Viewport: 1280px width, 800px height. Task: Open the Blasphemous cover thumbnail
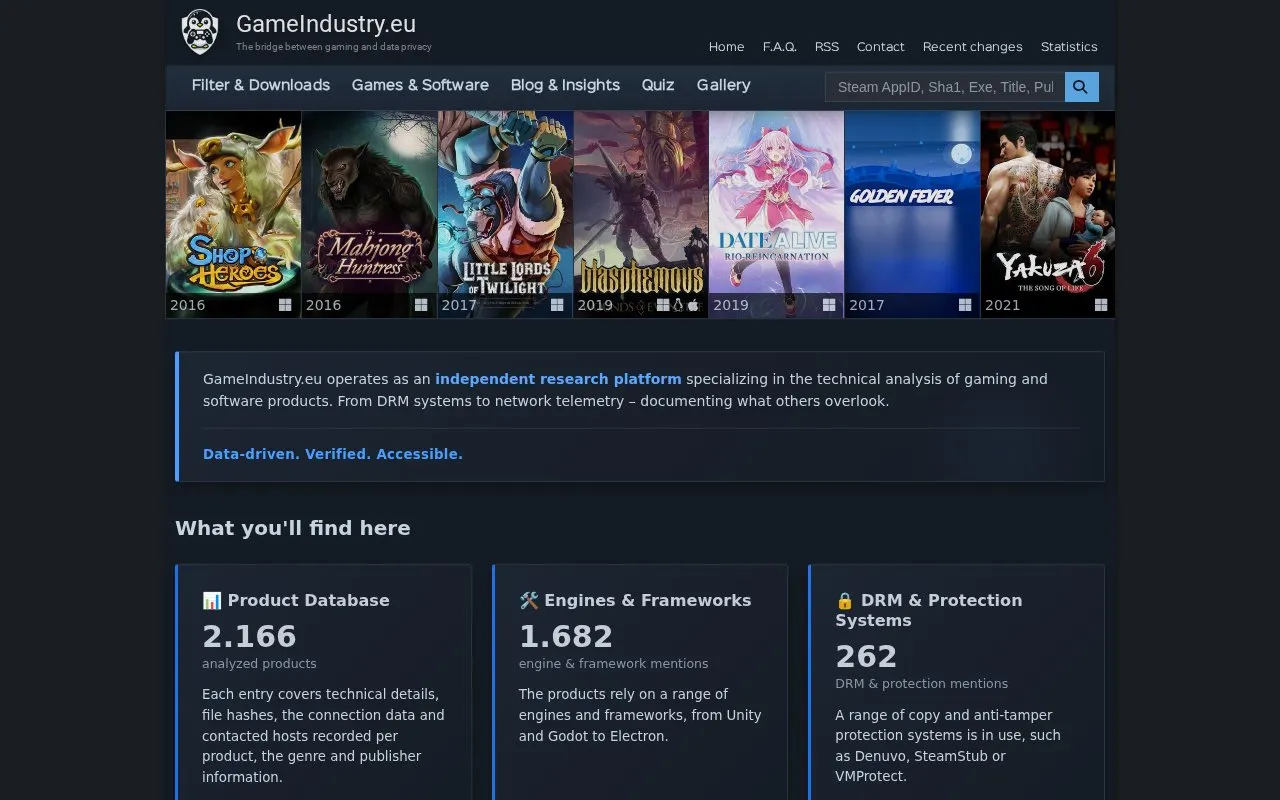641,214
